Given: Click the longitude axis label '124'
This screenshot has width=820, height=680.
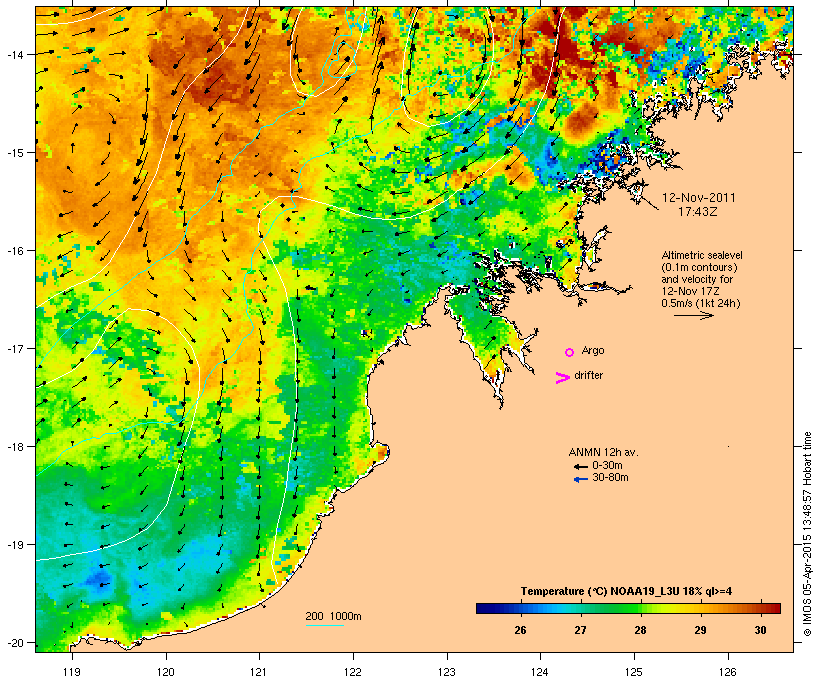Looking at the screenshot, I should pyautogui.click(x=540, y=672).
